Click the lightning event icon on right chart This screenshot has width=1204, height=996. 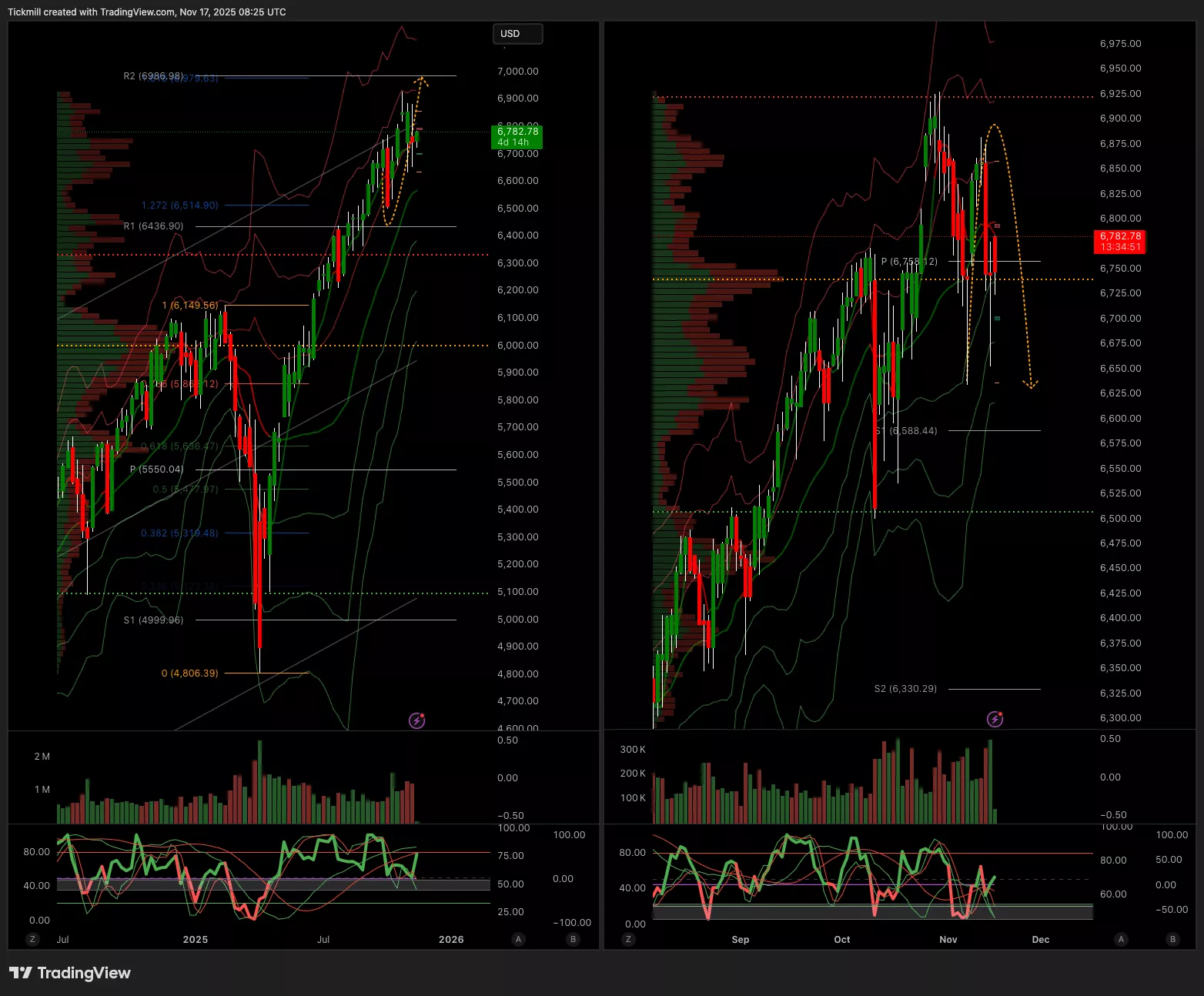pos(995,719)
